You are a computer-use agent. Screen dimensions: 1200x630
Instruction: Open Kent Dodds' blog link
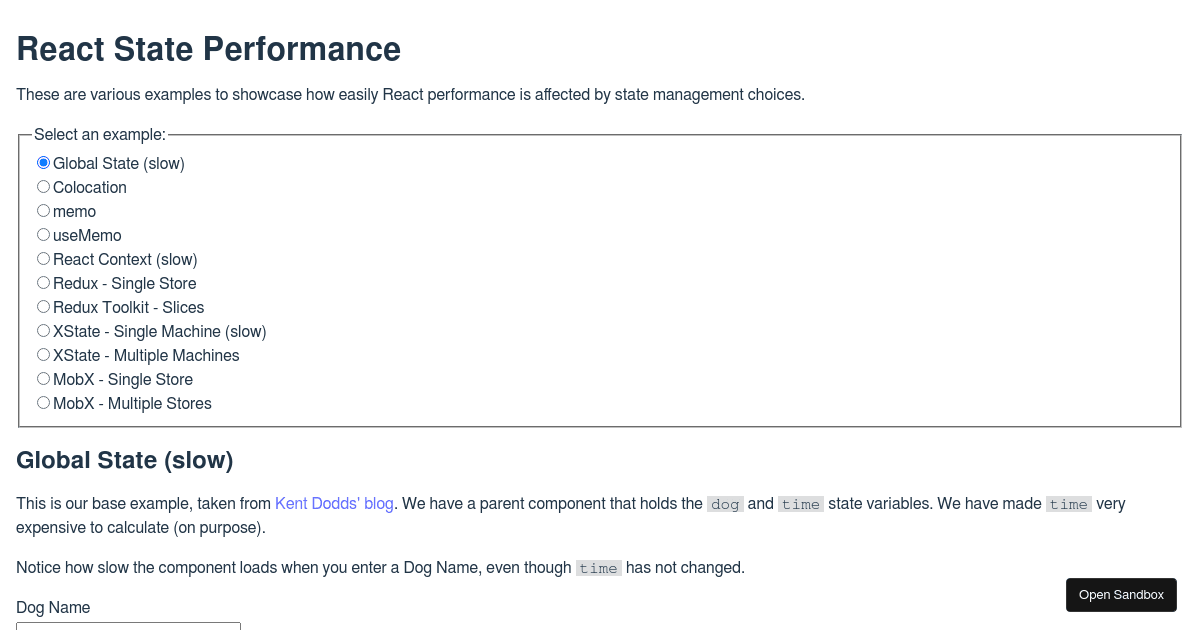point(334,504)
